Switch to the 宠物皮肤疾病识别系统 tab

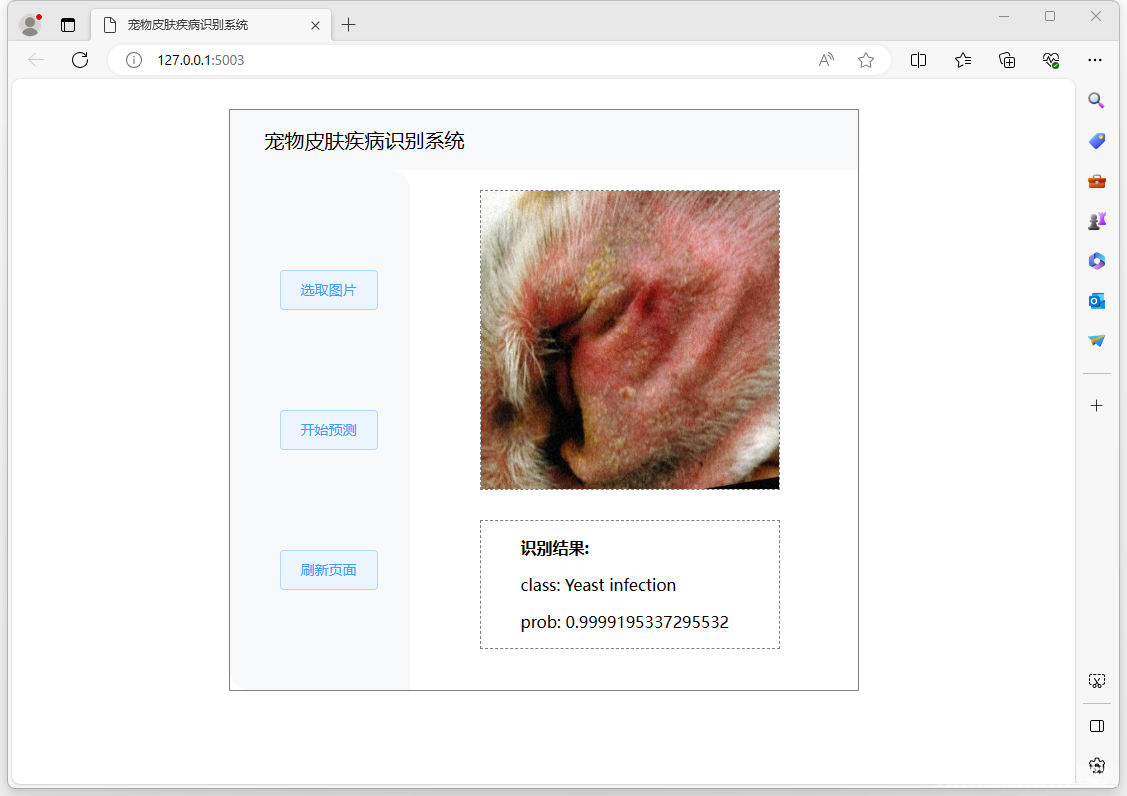200,25
